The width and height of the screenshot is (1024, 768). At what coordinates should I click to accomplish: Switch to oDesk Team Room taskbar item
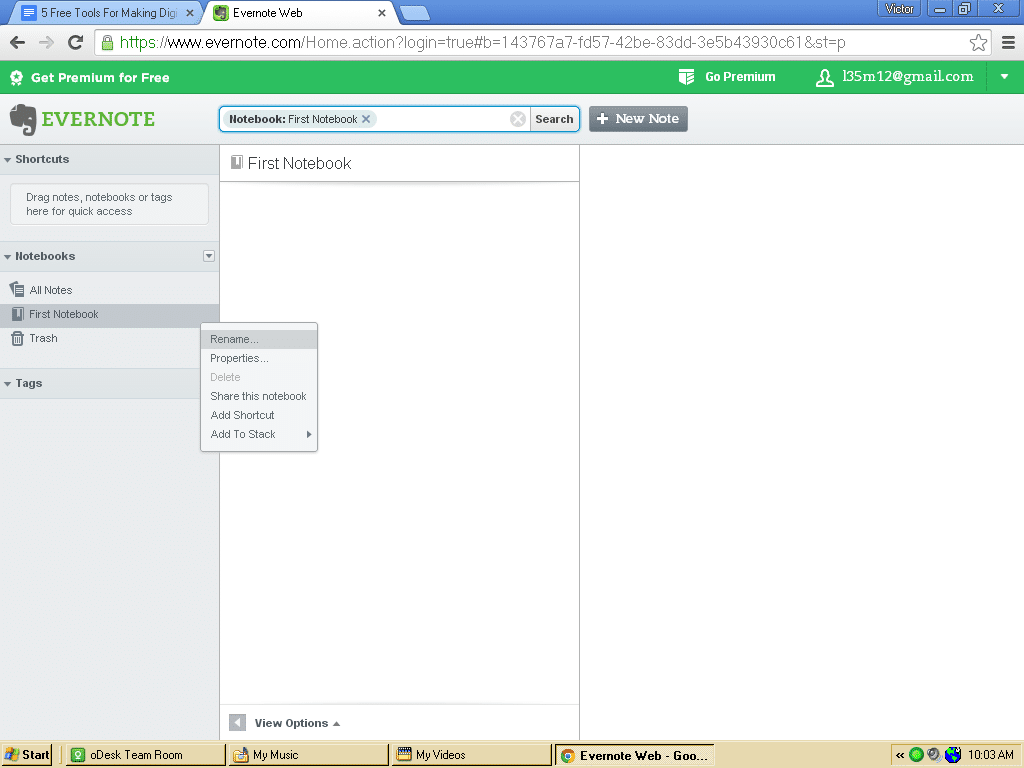(146, 755)
